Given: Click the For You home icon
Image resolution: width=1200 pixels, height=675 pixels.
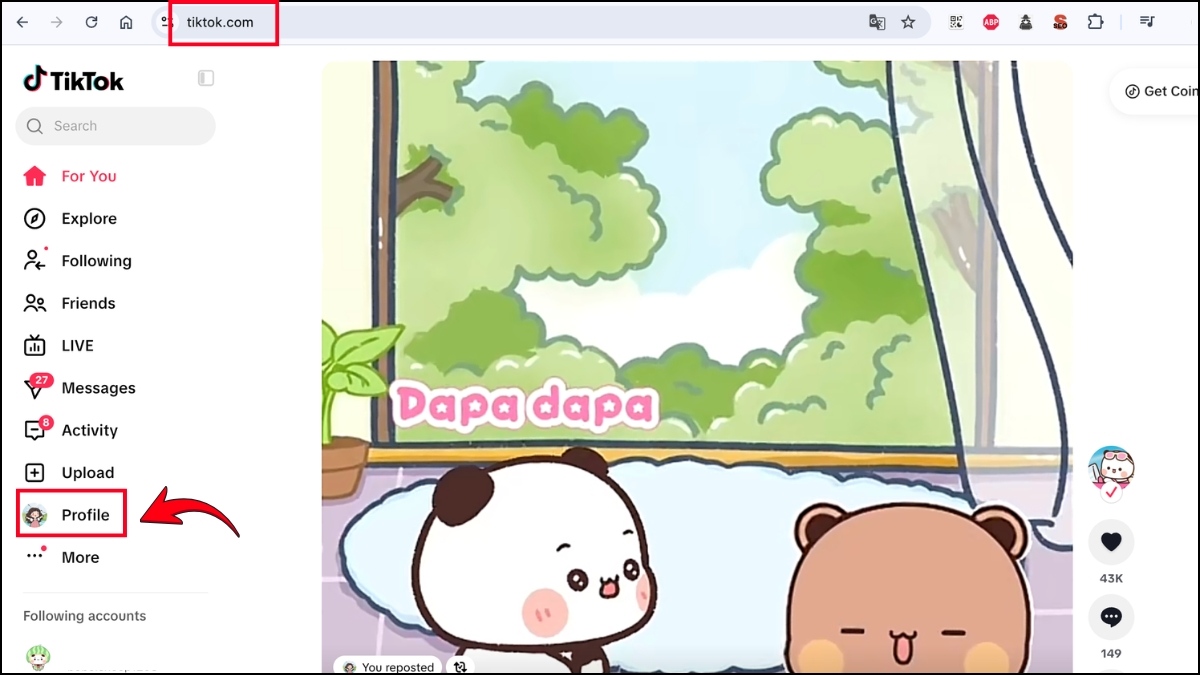Looking at the screenshot, I should pos(35,176).
